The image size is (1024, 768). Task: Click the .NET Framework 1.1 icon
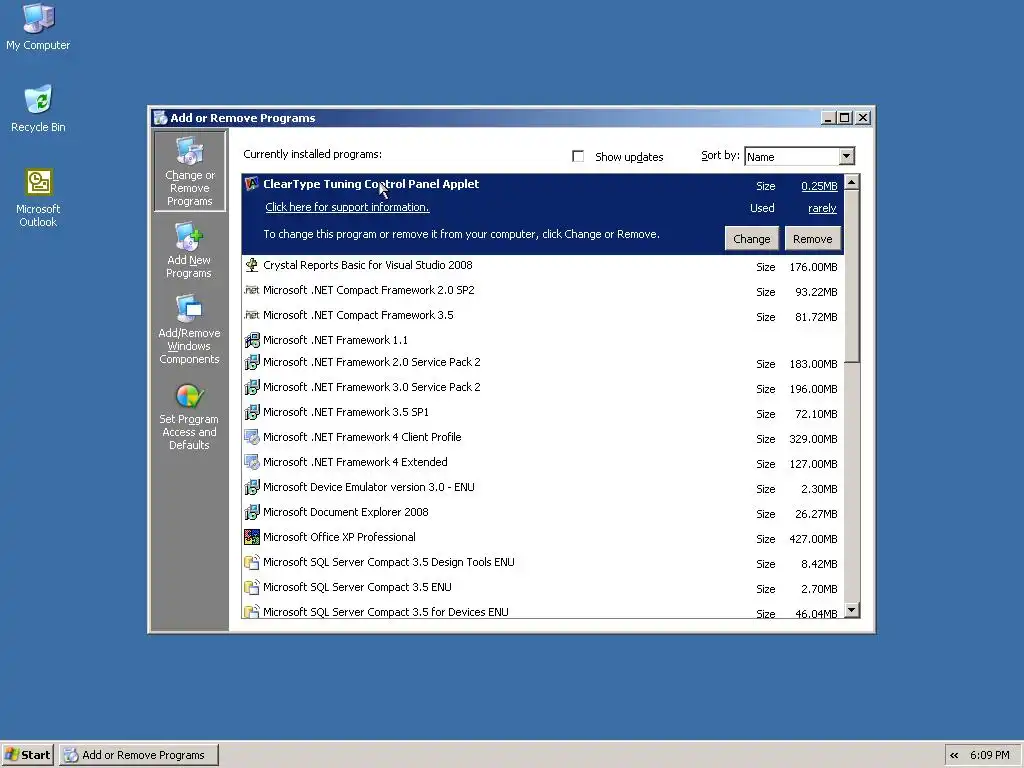[251, 340]
